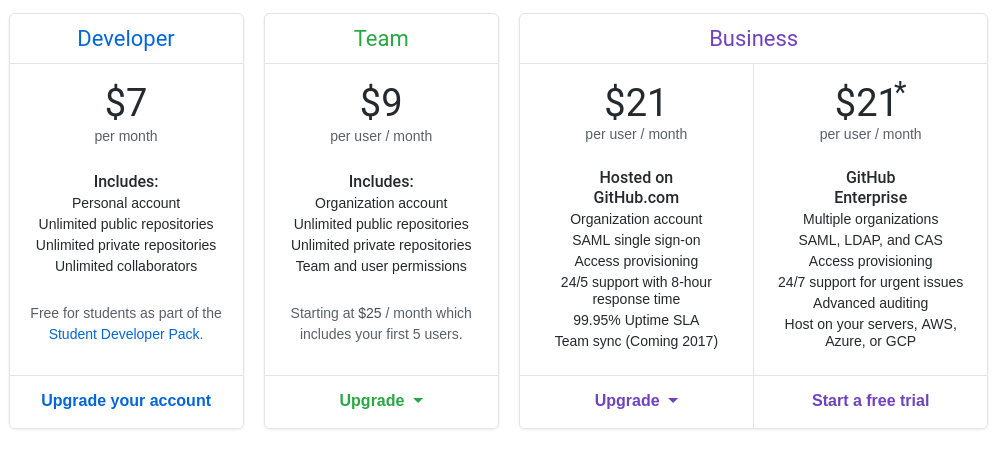Select the Developer plan heading
This screenshot has height=450, width=999.
[x=126, y=38]
